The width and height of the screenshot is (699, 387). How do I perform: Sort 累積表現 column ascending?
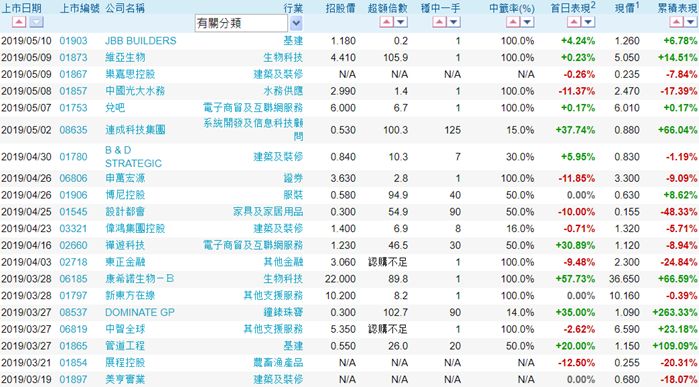(x=676, y=22)
